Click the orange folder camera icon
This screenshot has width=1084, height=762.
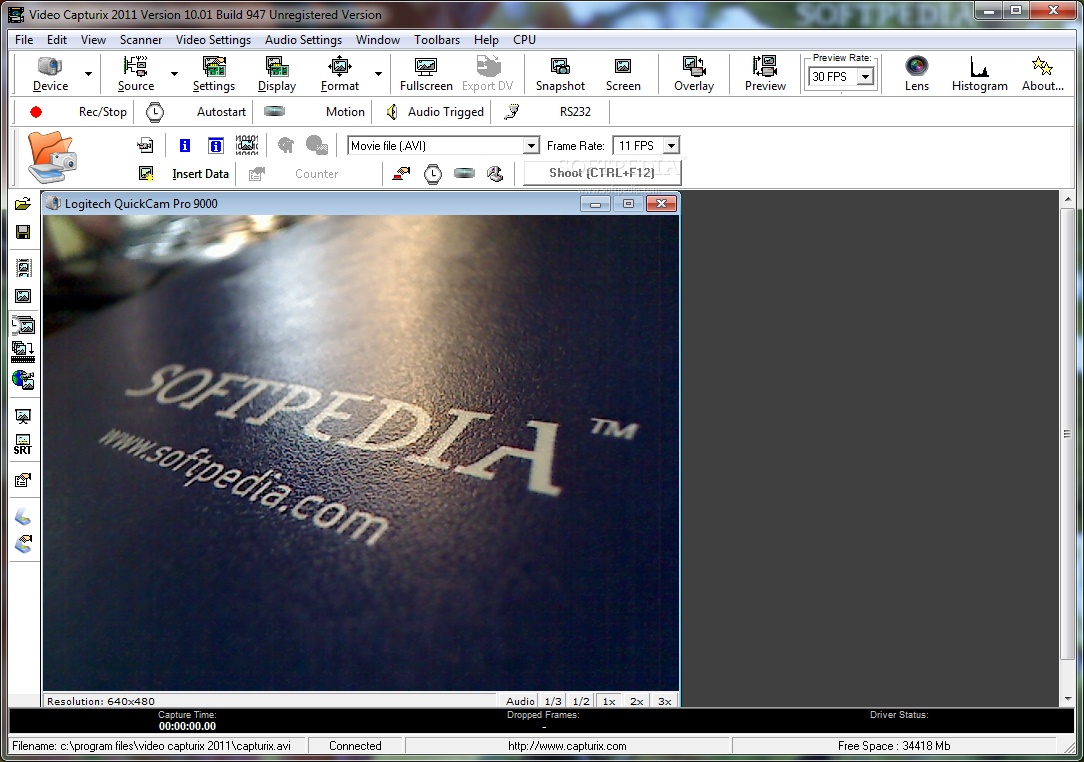pyautogui.click(x=51, y=158)
